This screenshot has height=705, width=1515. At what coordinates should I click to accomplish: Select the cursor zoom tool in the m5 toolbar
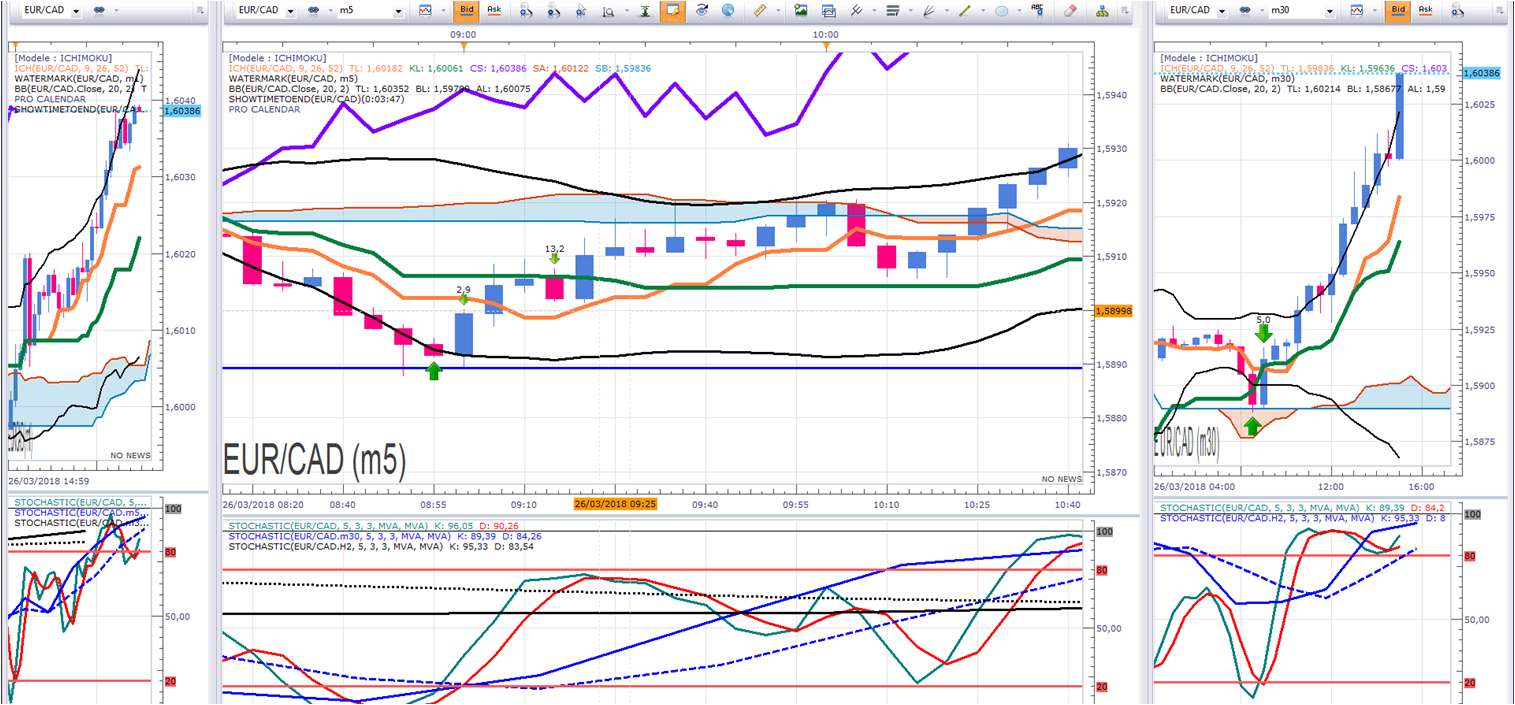pyautogui.click(x=583, y=10)
